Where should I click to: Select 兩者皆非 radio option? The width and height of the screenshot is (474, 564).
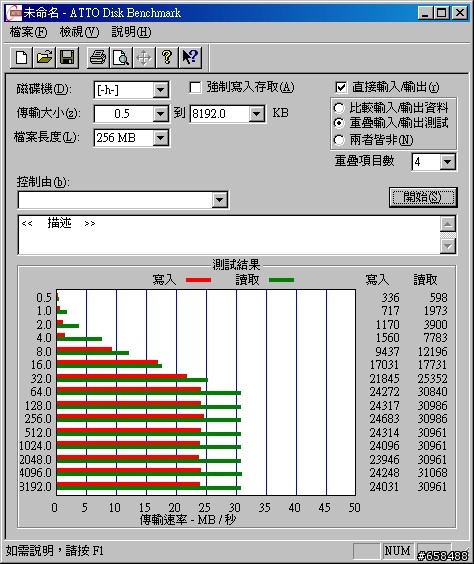[x=339, y=140]
